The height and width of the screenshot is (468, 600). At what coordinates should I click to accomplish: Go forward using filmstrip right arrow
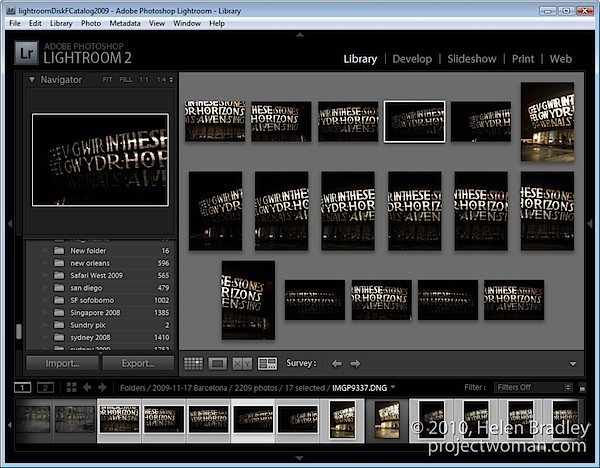click(x=102, y=388)
